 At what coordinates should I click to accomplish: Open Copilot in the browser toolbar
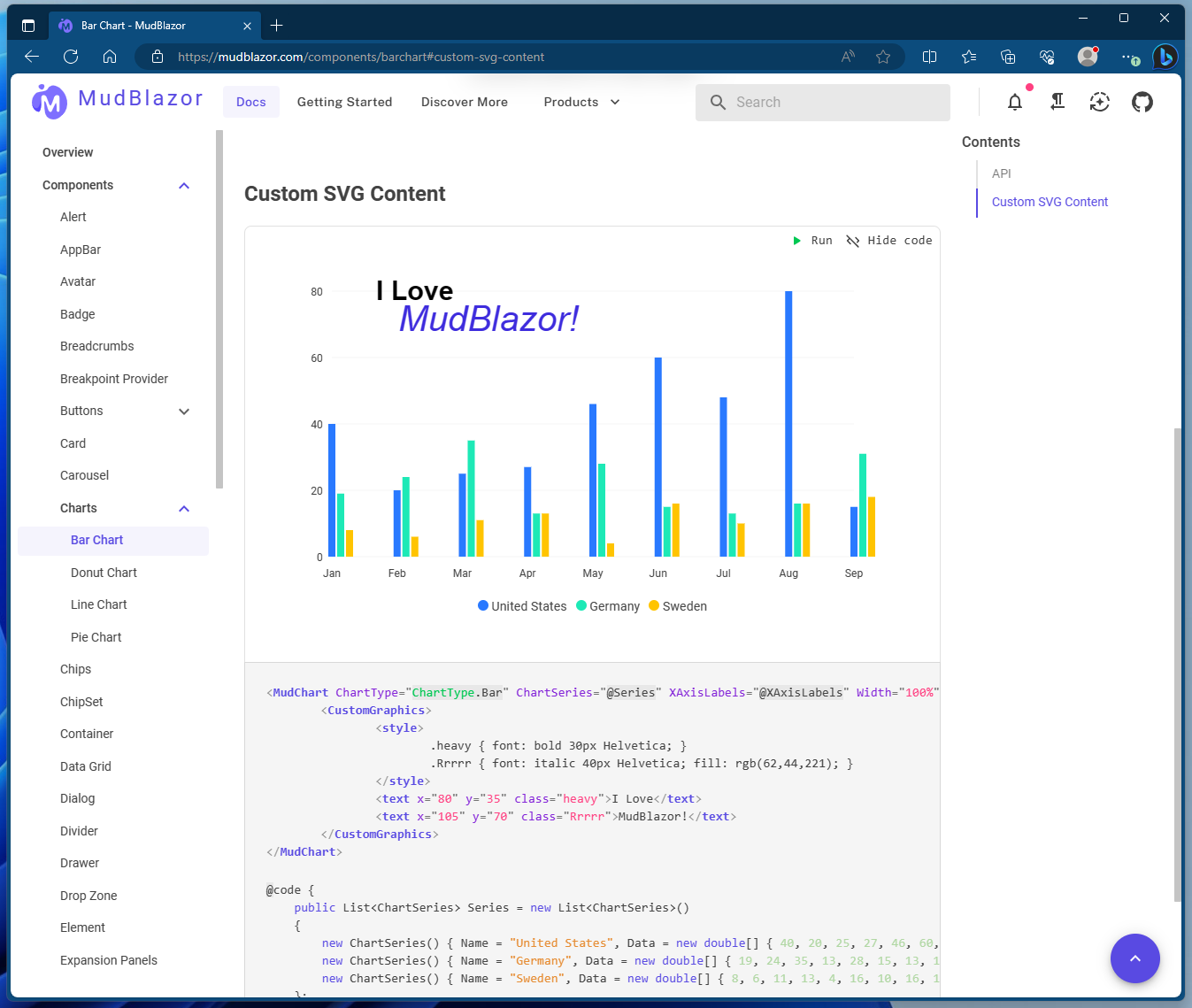(1165, 57)
